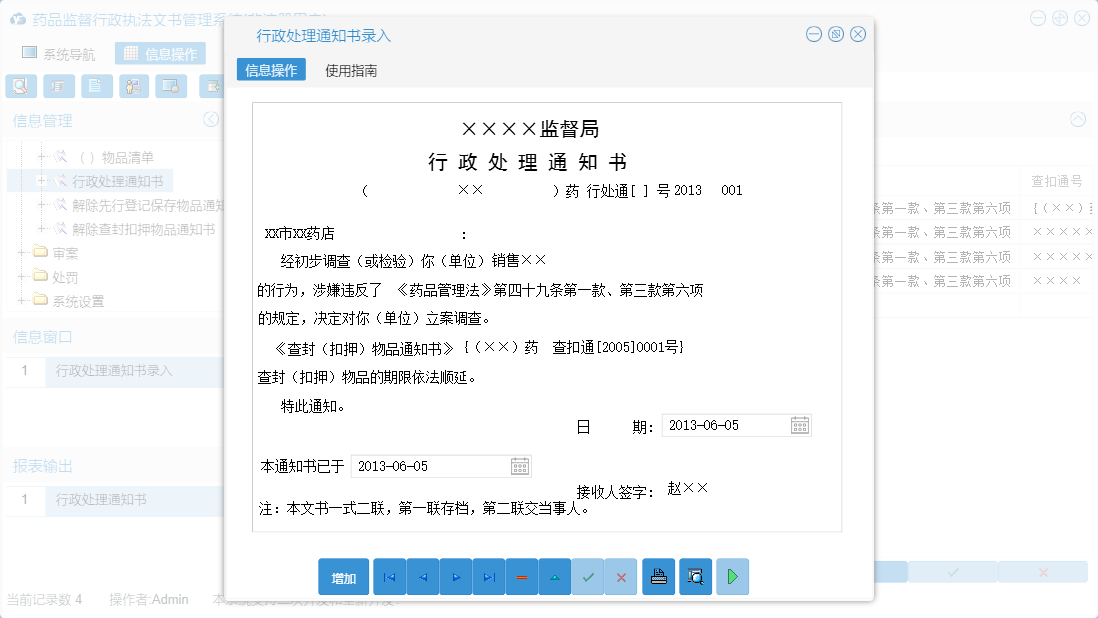Go to the next record using the arrow icon
The image size is (1098, 618).
[x=455, y=577]
